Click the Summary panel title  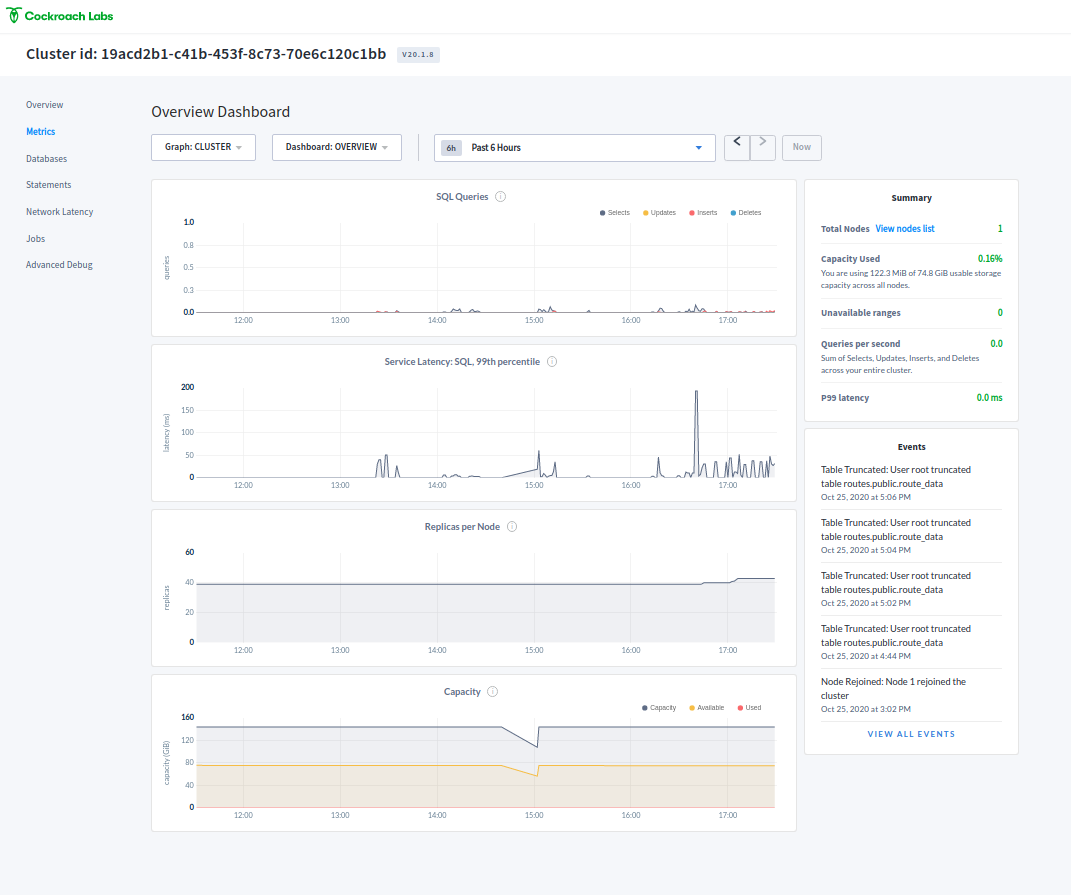pyautogui.click(x=911, y=198)
